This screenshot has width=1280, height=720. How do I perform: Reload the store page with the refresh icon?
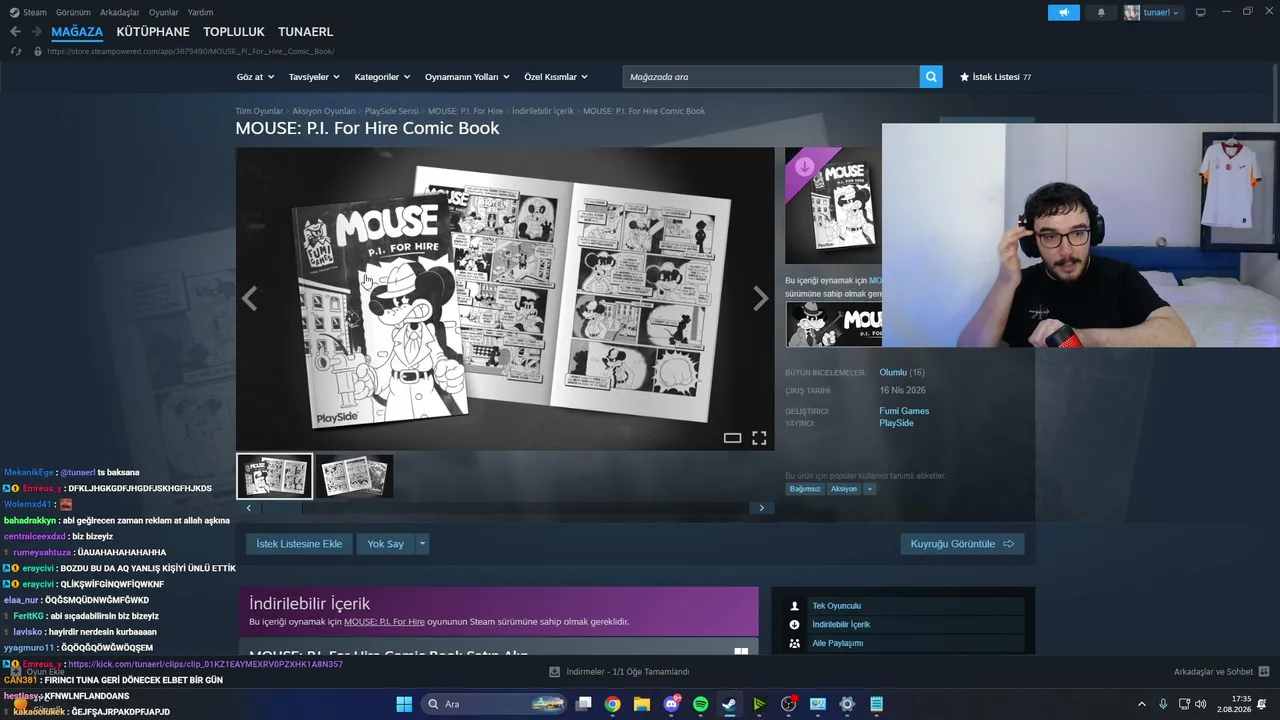16,51
